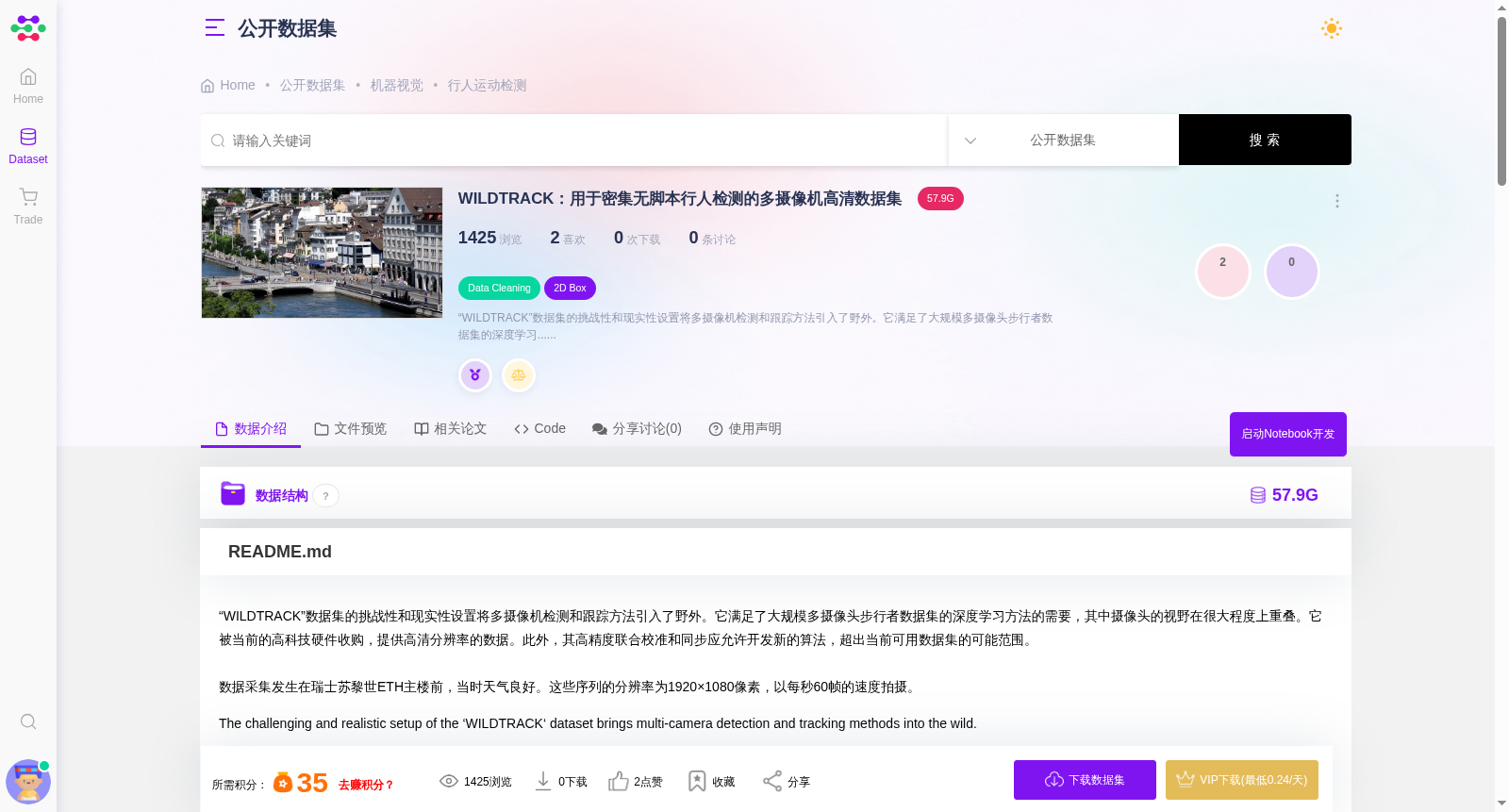Image resolution: width=1509 pixels, height=812 pixels.
Task: Click the site logo in the sidebar
Action: tap(28, 28)
